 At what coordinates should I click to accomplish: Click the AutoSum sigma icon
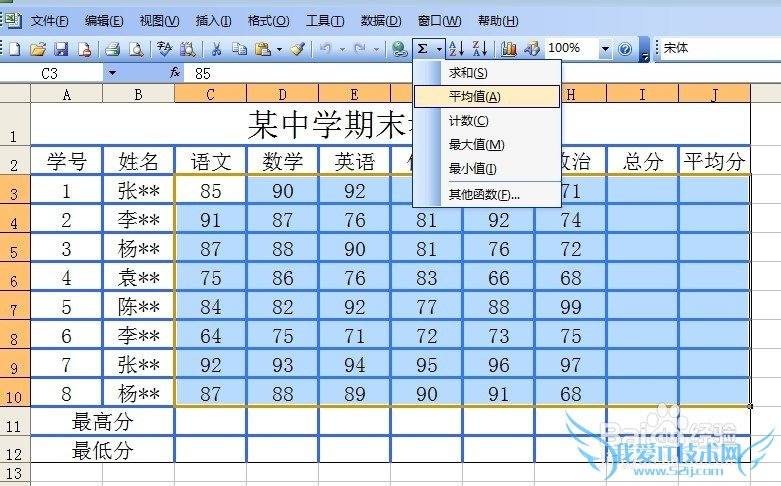click(x=423, y=49)
